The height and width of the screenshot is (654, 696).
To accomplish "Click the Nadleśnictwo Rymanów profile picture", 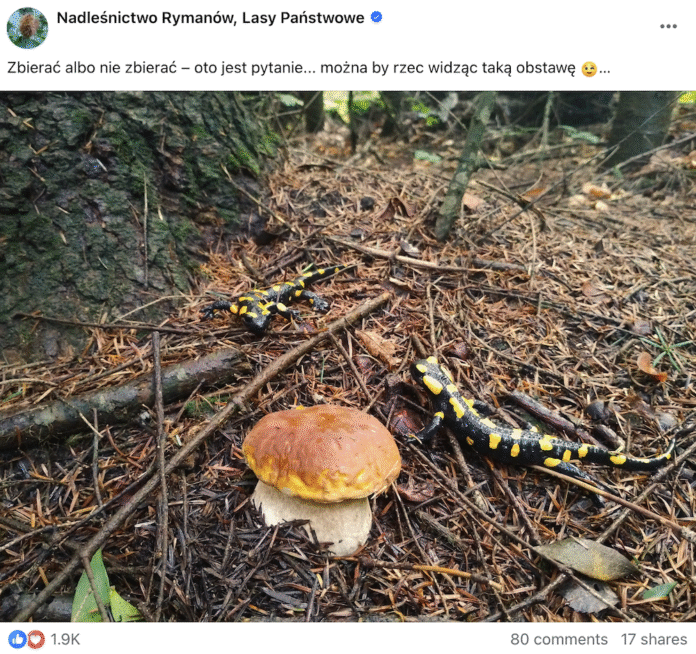I will (27, 27).
